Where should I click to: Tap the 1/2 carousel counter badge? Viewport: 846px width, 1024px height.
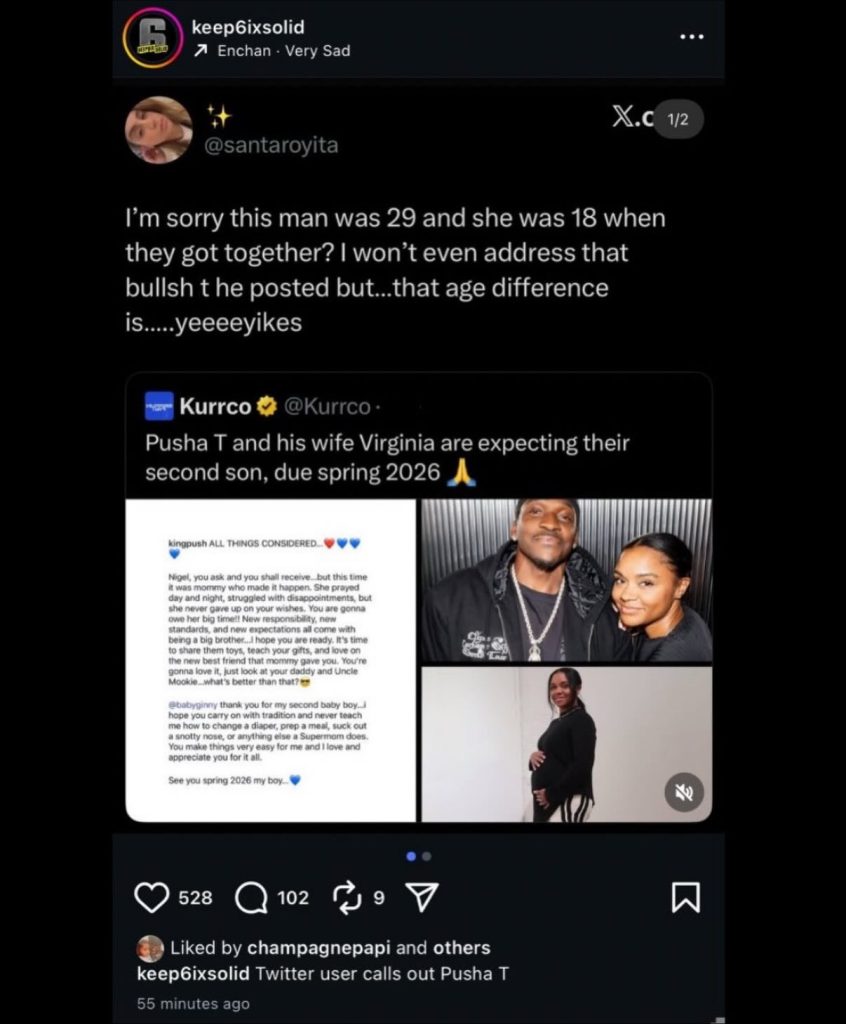(678, 120)
